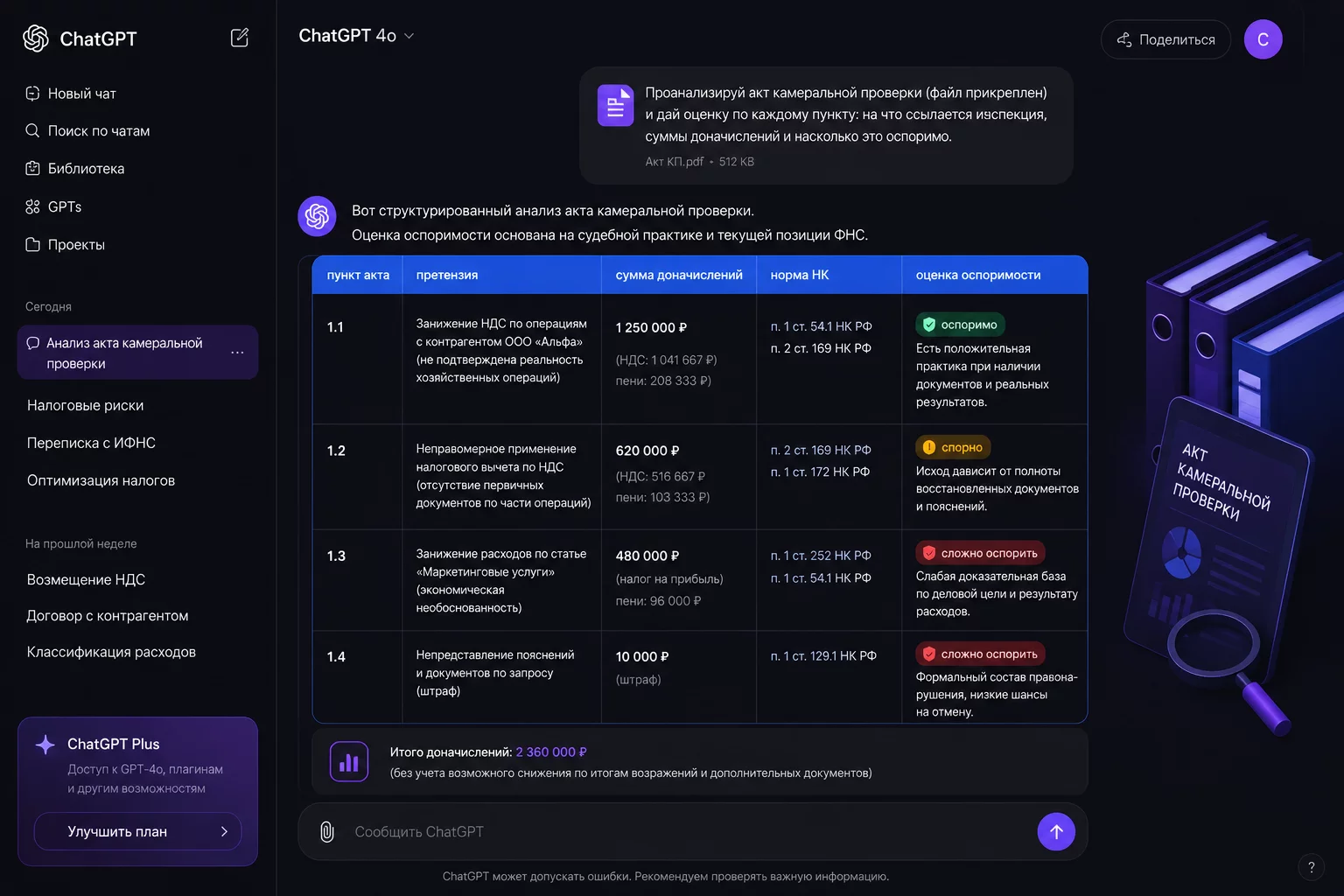The image size is (1344, 896).
Task: Open the user avatar C menu
Action: coord(1263,39)
